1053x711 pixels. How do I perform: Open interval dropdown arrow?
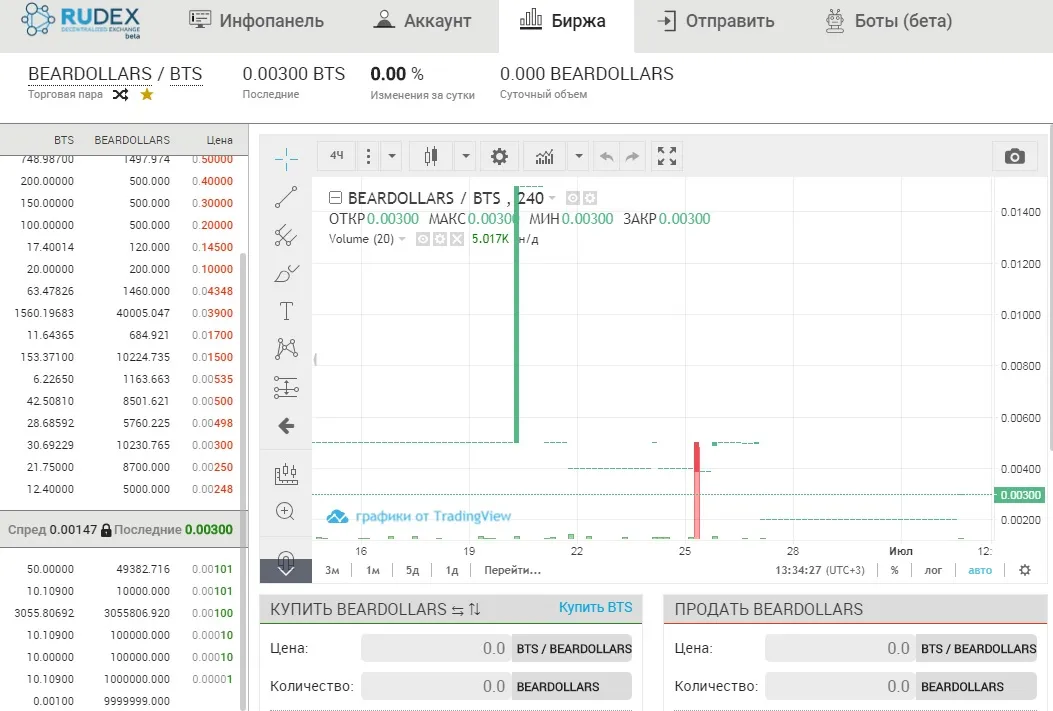[392, 156]
